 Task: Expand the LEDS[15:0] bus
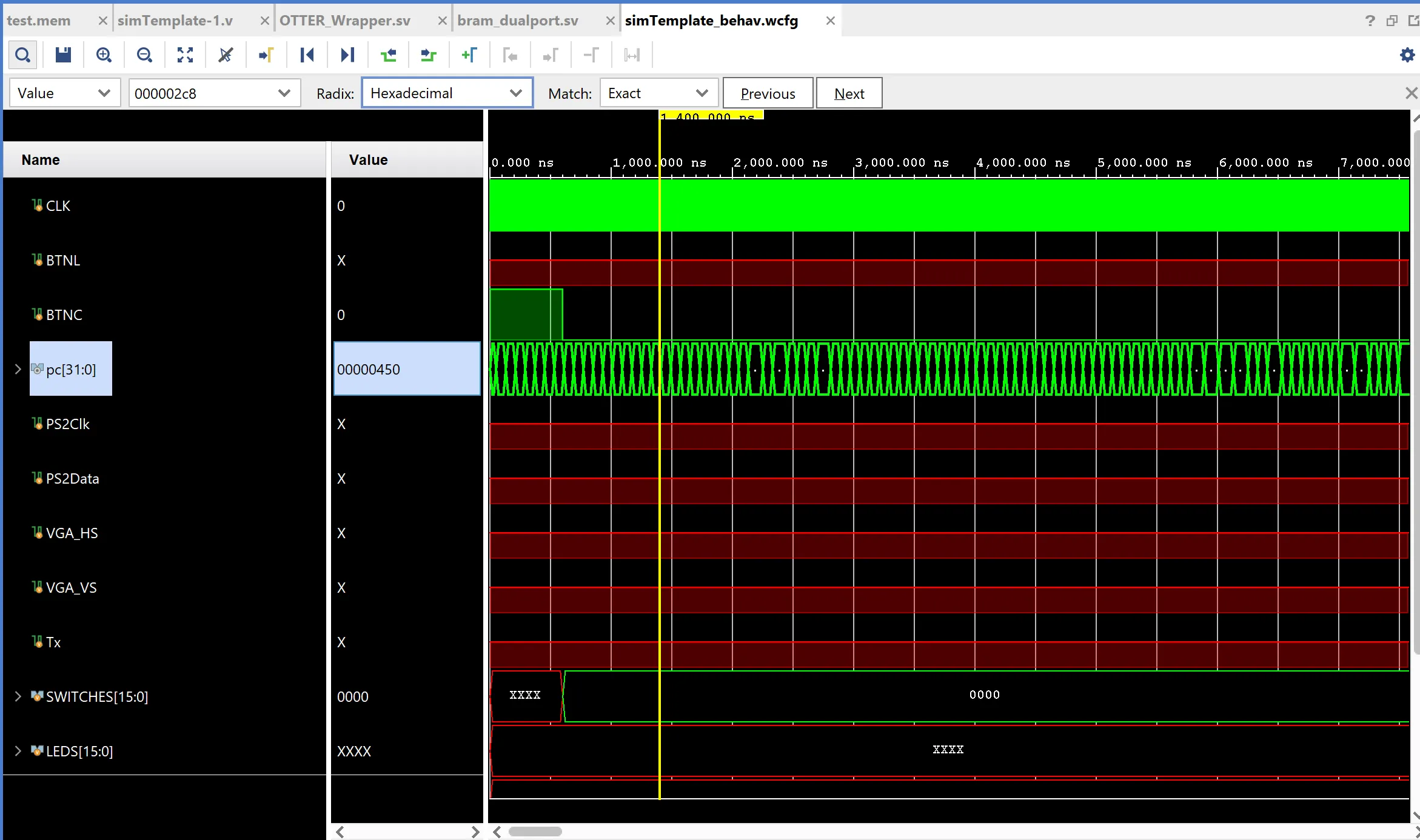pyautogui.click(x=18, y=751)
